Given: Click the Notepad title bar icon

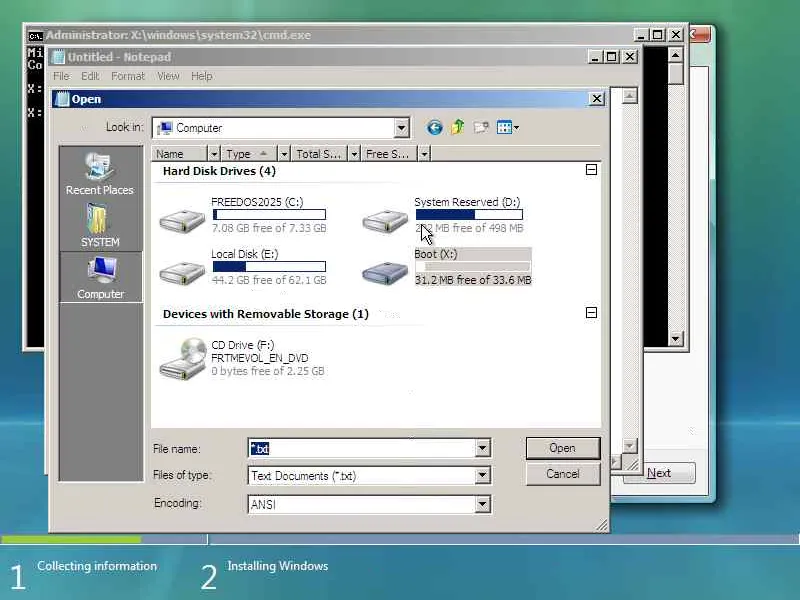Looking at the screenshot, I should [59, 57].
